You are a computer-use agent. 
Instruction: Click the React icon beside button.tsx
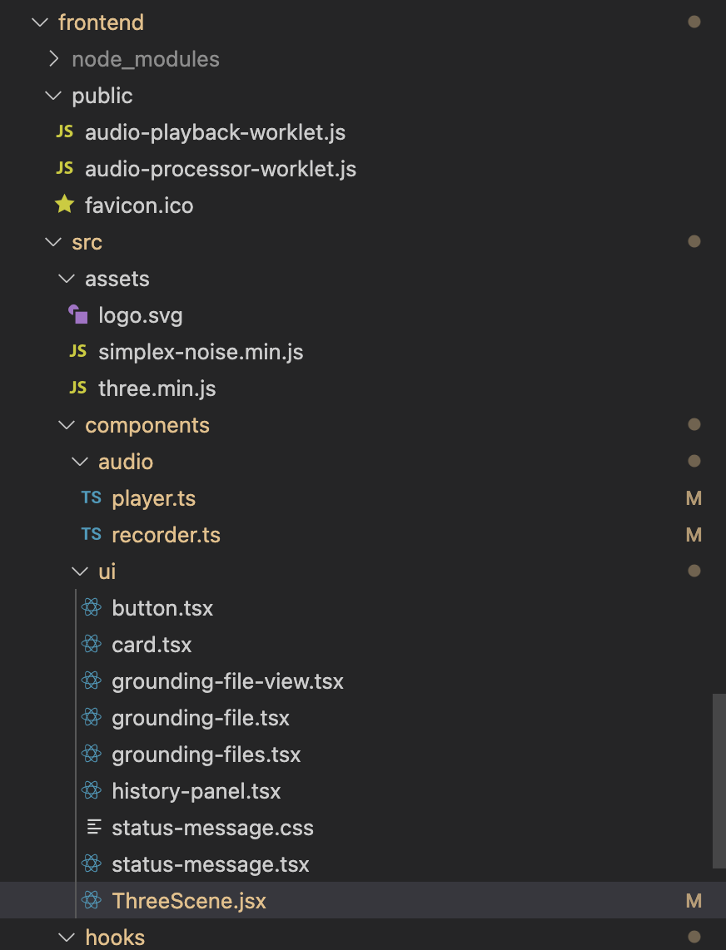92,607
